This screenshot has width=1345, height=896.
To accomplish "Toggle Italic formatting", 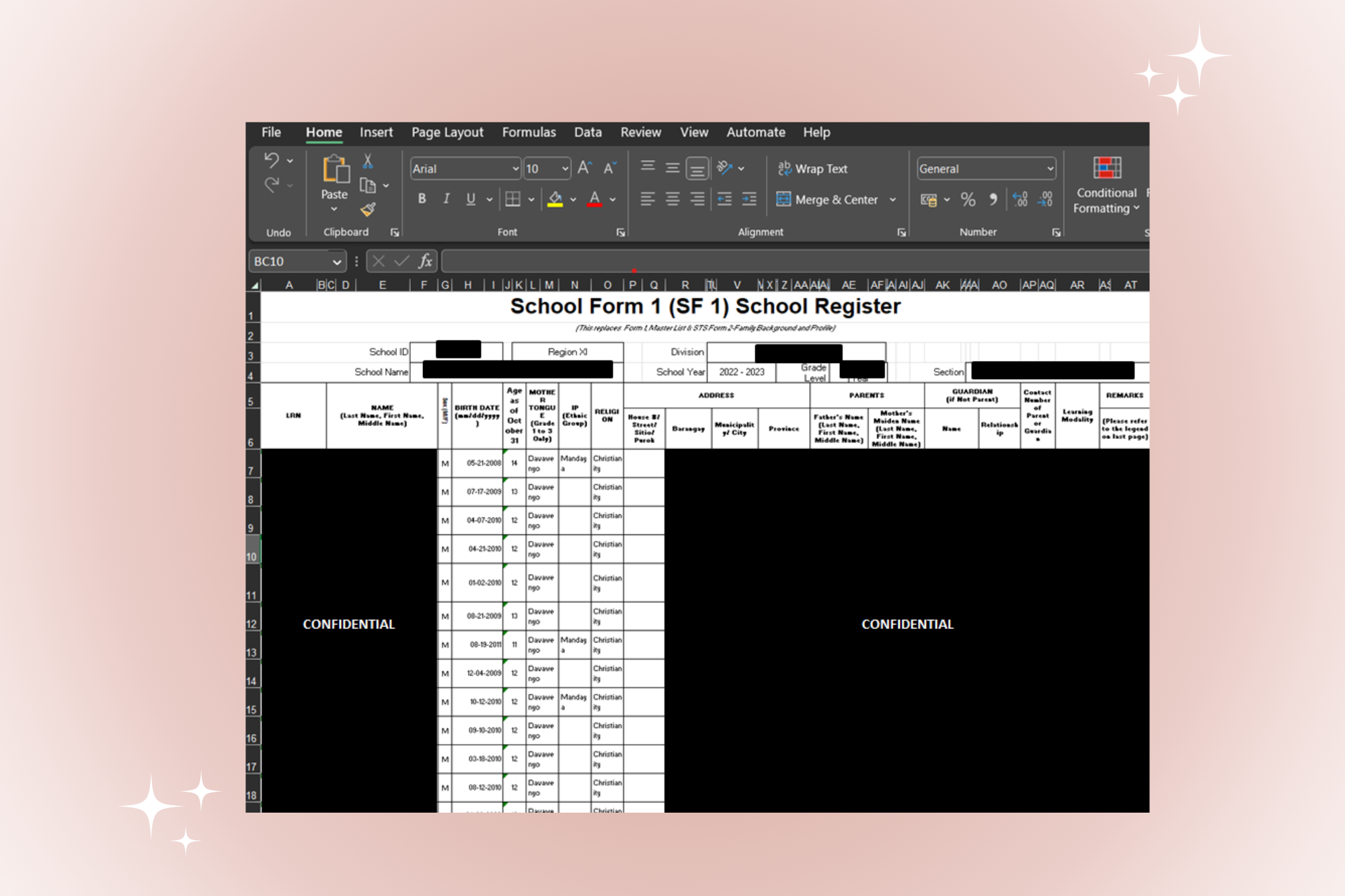I will [x=446, y=199].
